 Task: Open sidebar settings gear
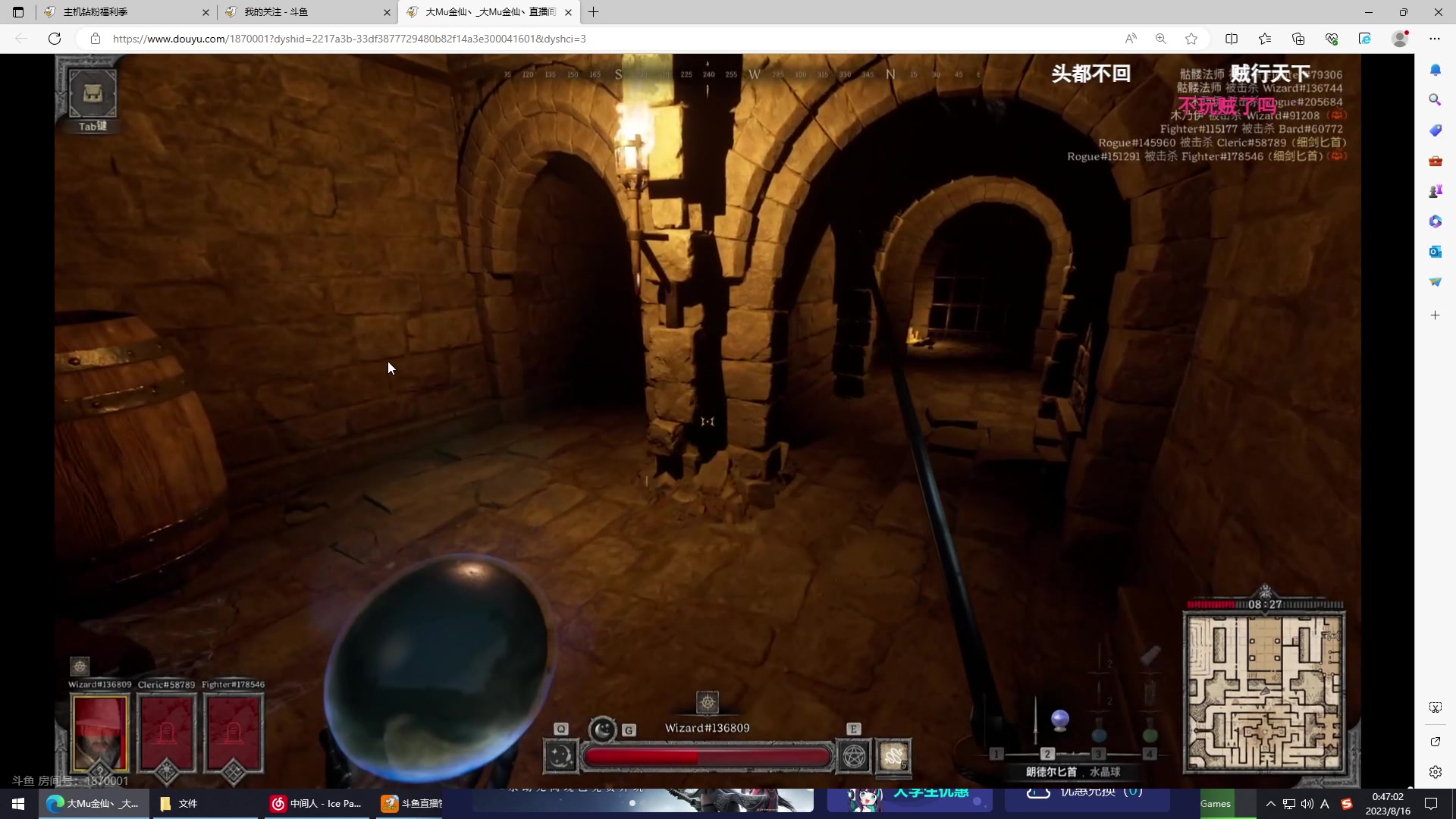(1436, 772)
